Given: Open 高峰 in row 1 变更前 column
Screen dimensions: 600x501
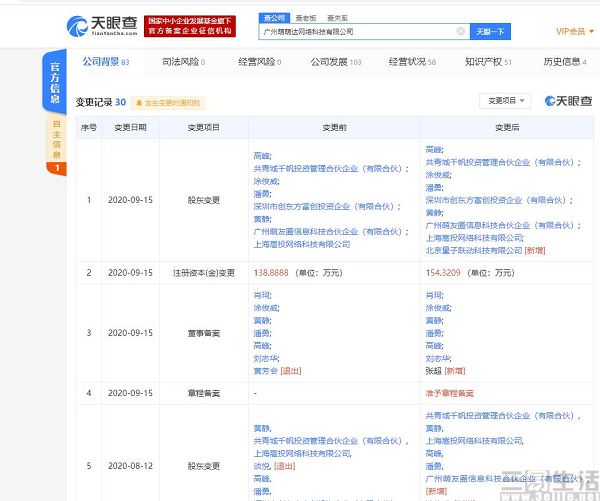Looking at the screenshot, I should pyautogui.click(x=262, y=156).
